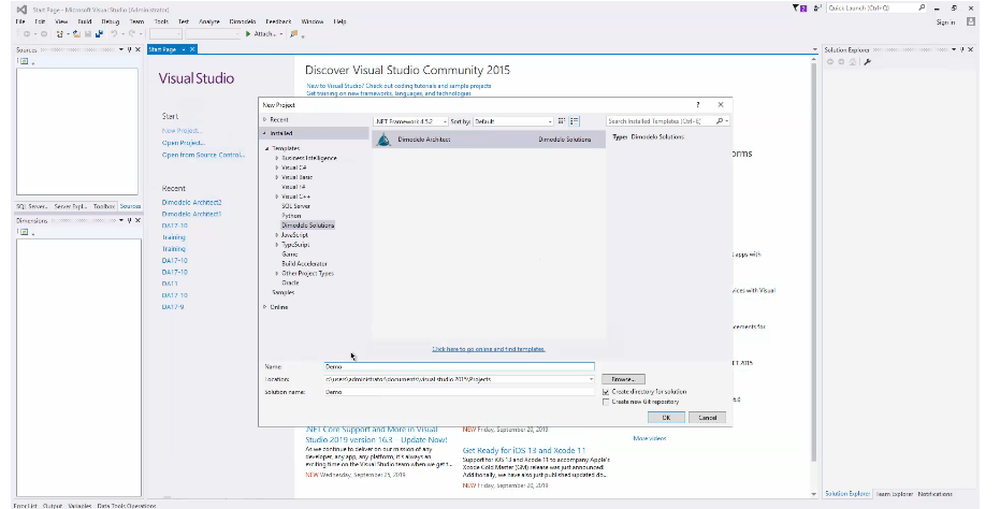
Task: Collapse the Installed node
Action: tap(265, 133)
